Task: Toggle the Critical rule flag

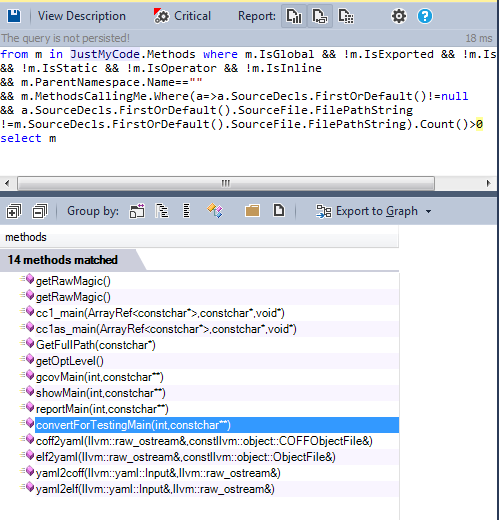Action: 182,16
